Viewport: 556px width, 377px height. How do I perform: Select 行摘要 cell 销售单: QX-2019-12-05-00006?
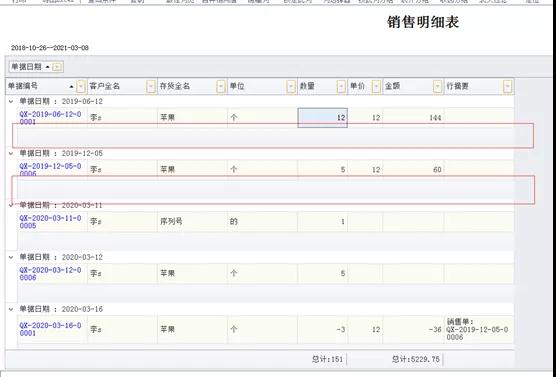[479, 329]
